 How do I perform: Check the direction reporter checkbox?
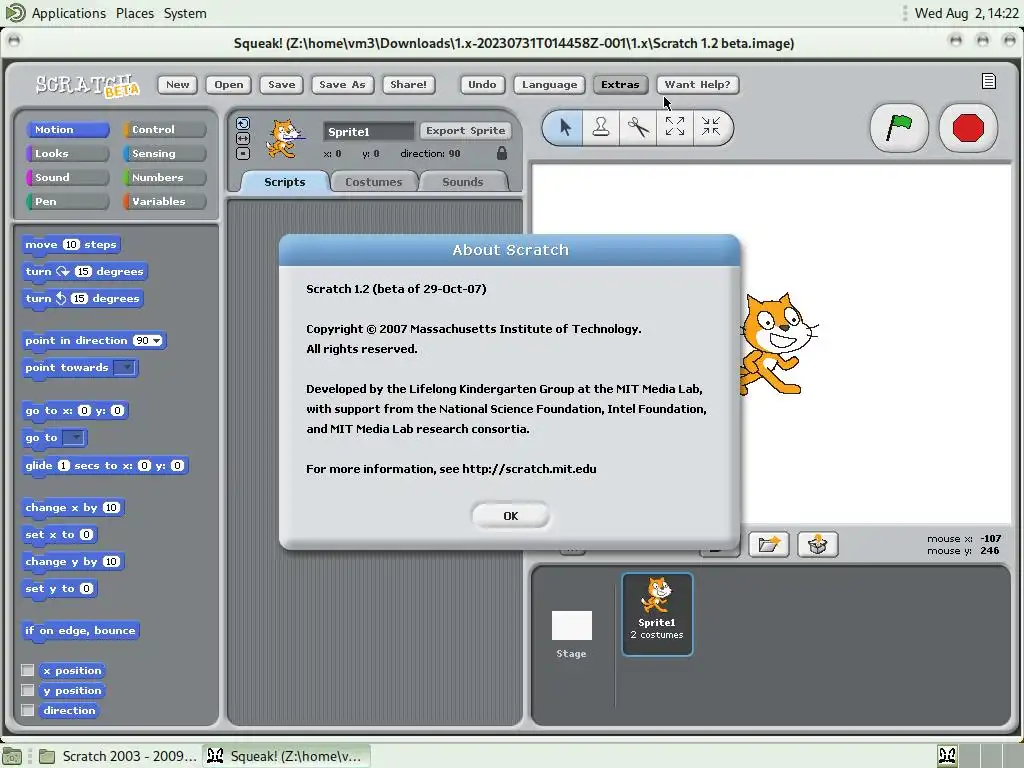(x=27, y=710)
